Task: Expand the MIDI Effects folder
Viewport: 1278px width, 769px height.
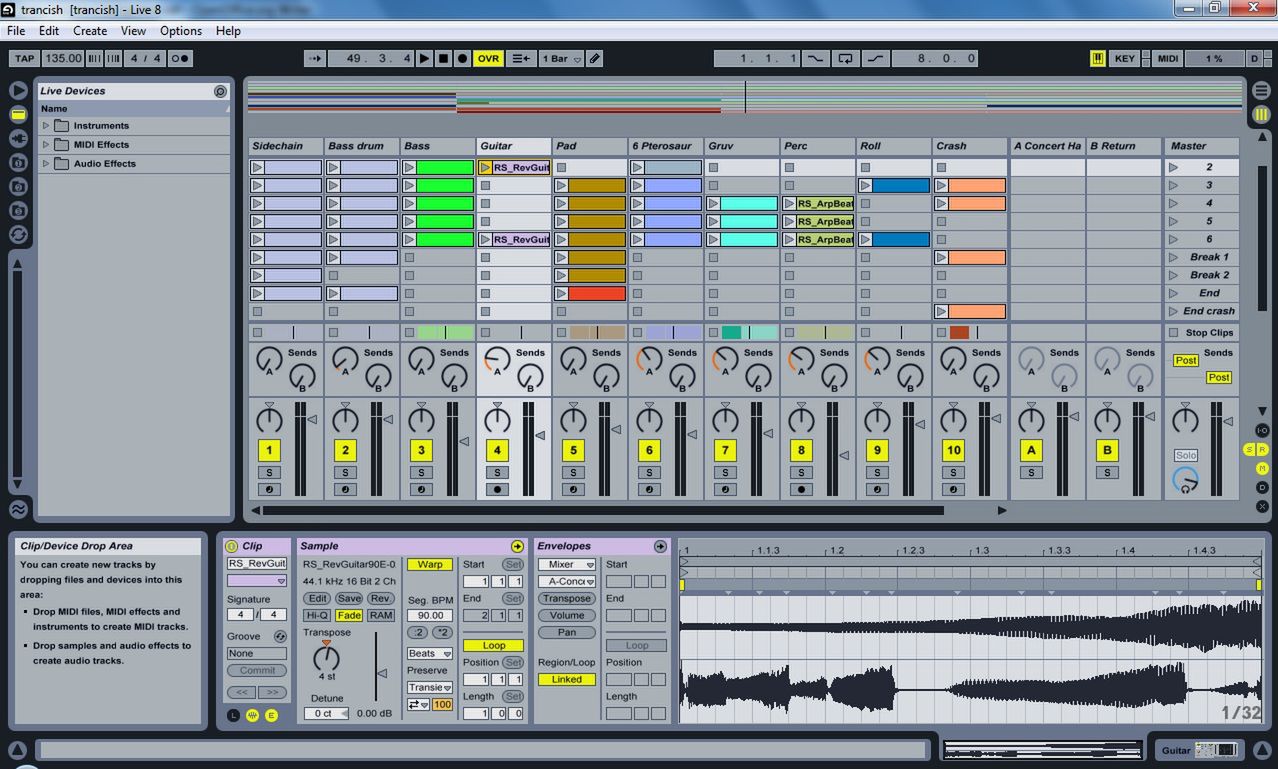Action: point(46,145)
